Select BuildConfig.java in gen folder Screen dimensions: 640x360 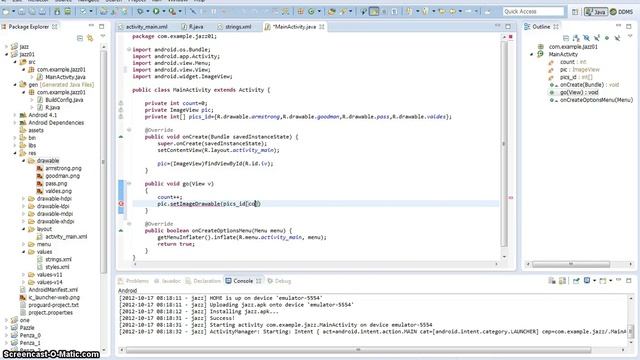[60, 100]
